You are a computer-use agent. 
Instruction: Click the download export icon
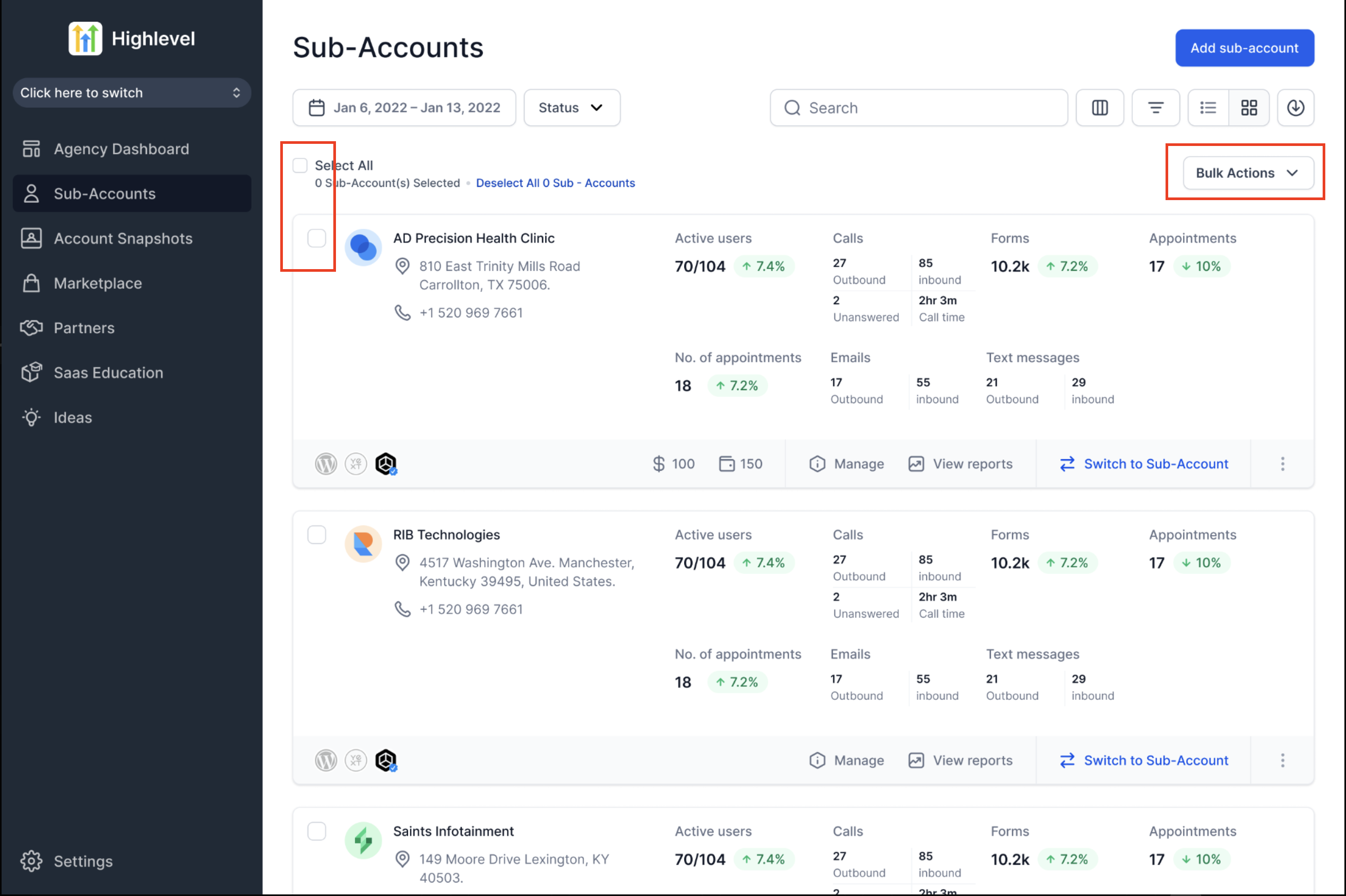coord(1295,107)
